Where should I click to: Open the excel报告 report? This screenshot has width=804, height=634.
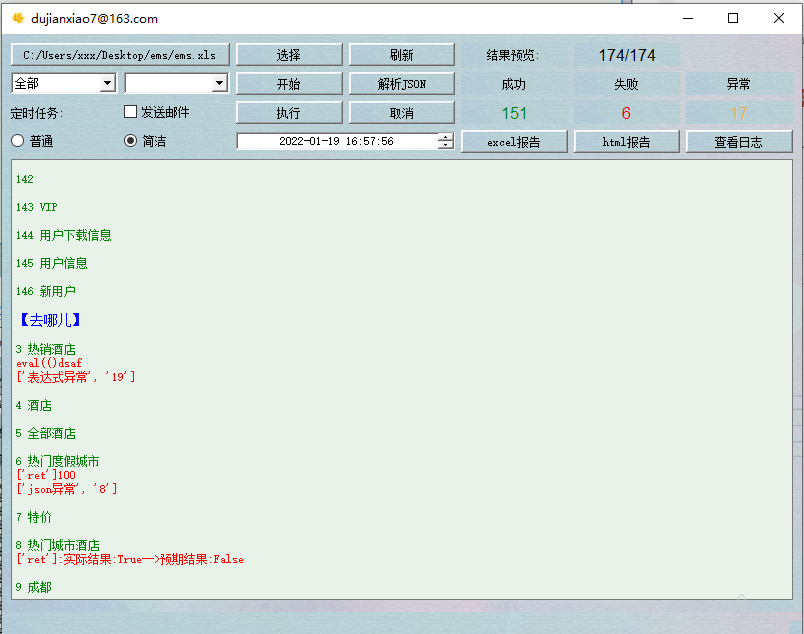514,142
